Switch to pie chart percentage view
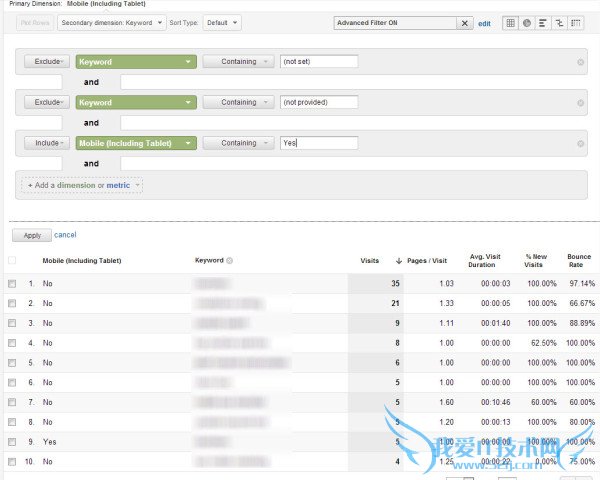Viewport: 600px width, 480px height. (x=527, y=23)
